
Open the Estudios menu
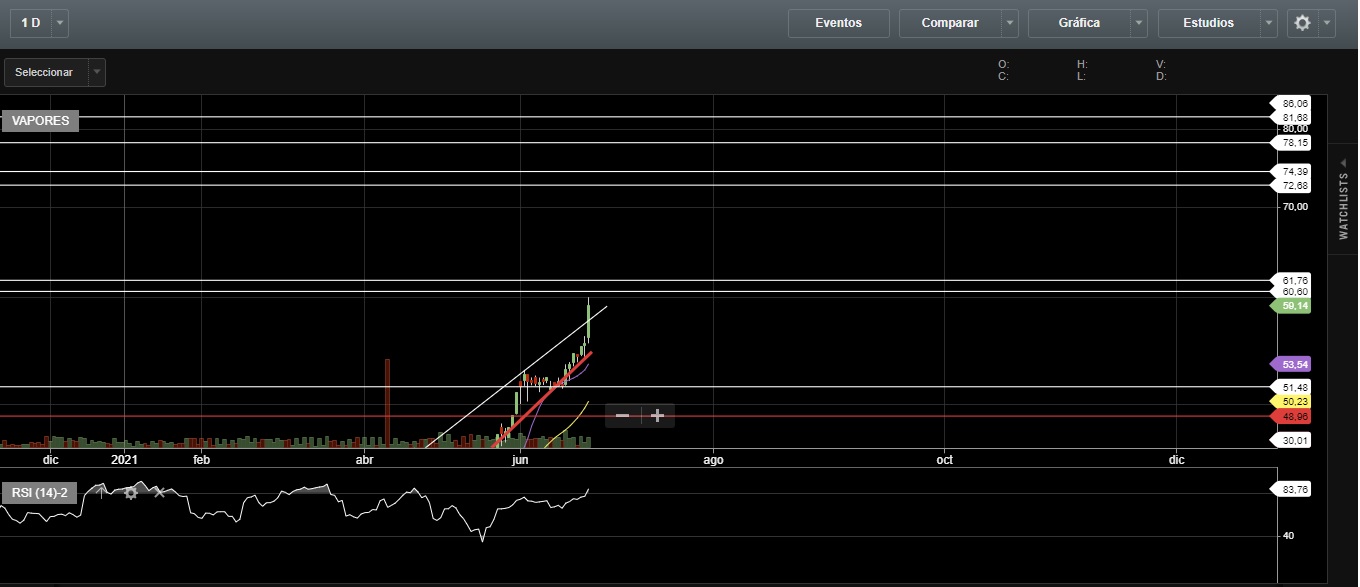coord(1208,23)
